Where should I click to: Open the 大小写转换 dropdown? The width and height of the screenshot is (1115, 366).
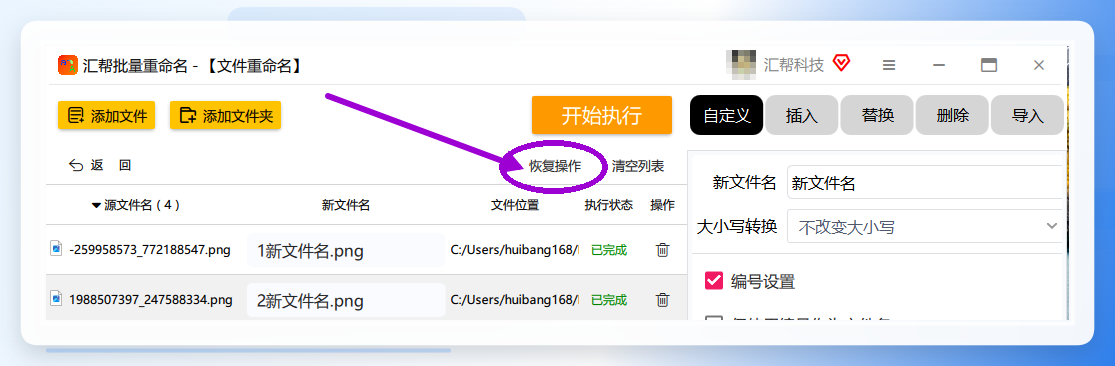(925, 227)
